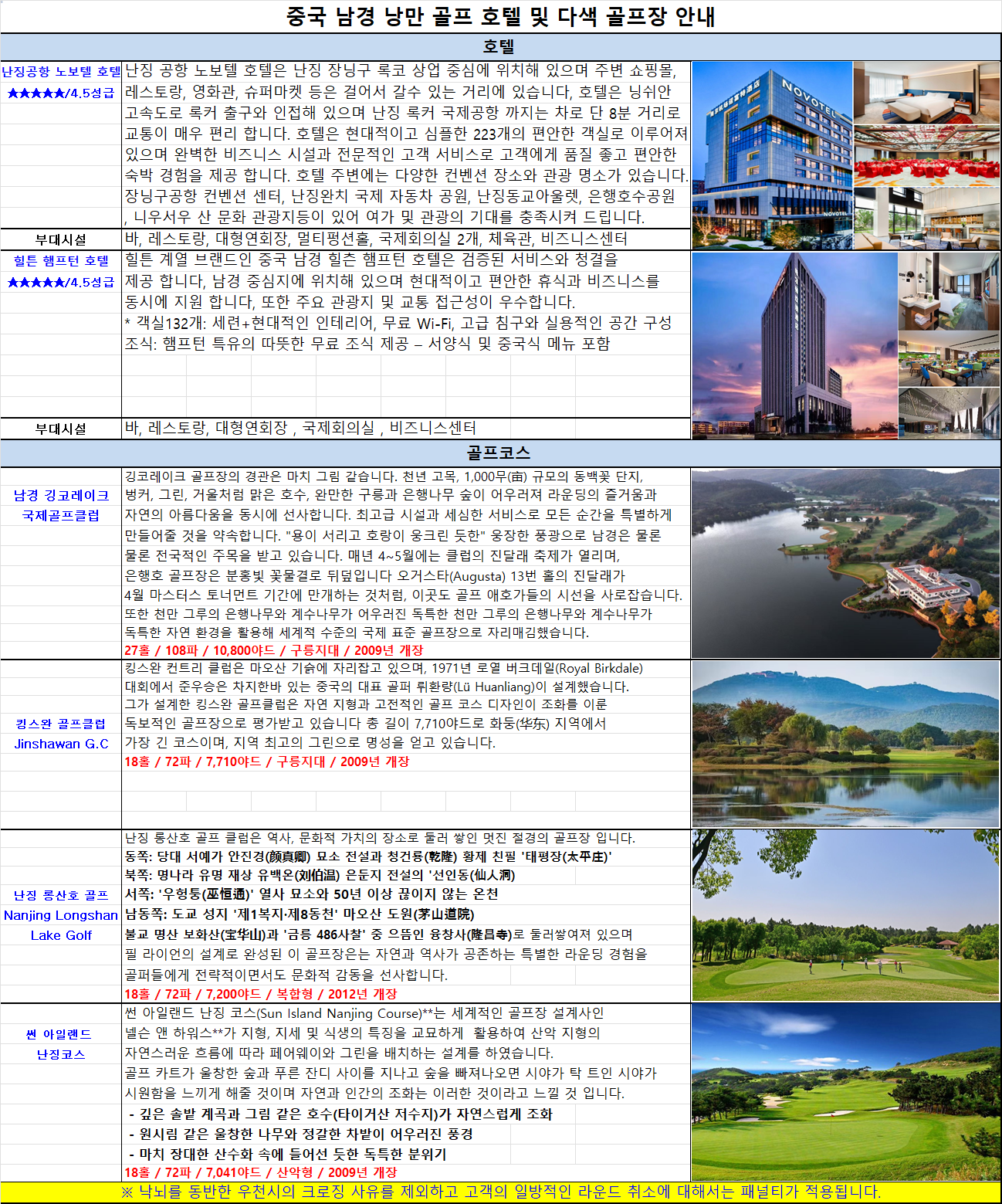Click the Novotel lobby lounge photo
The image size is (1002, 1204).
(926, 219)
